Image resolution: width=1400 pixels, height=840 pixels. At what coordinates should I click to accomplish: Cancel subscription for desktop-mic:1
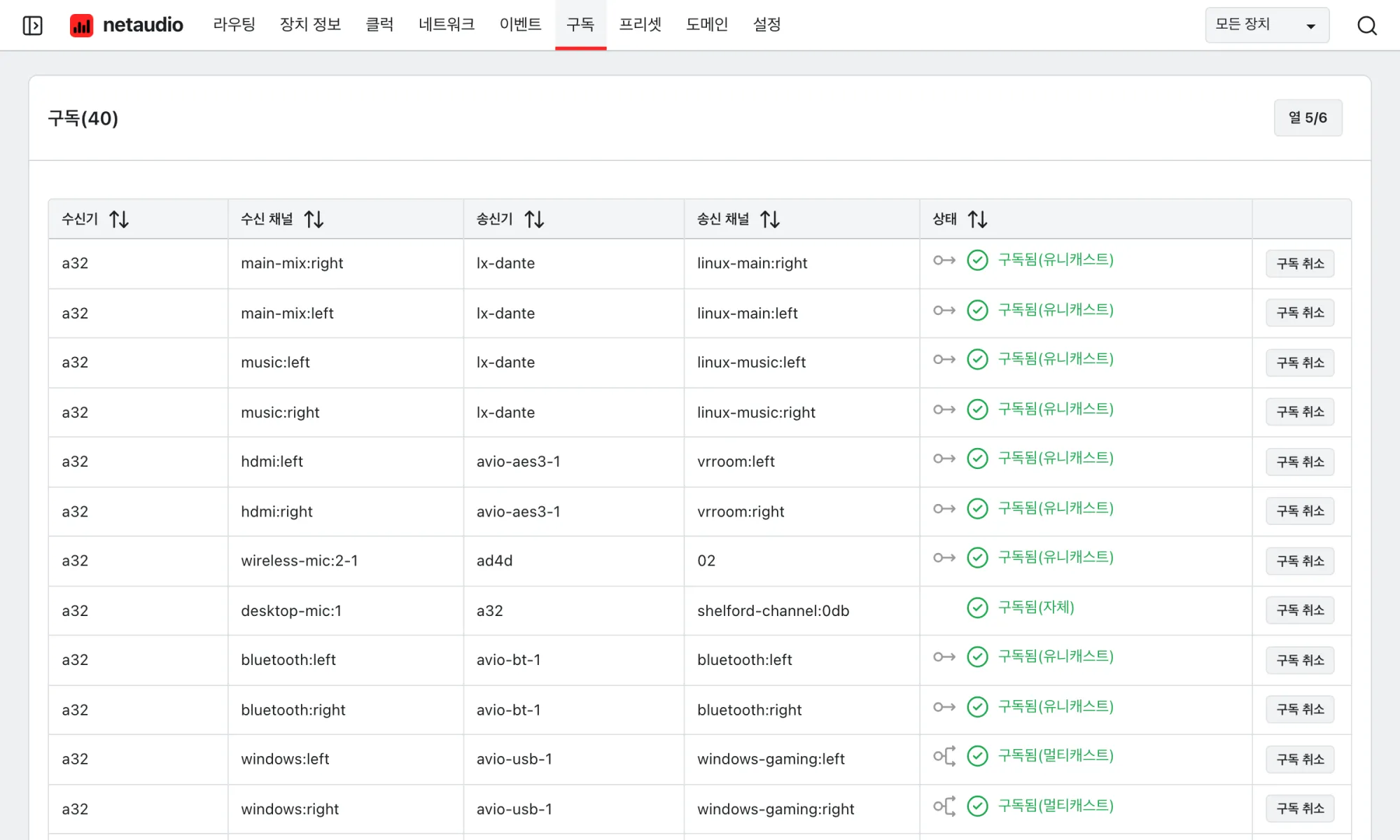point(1300,610)
